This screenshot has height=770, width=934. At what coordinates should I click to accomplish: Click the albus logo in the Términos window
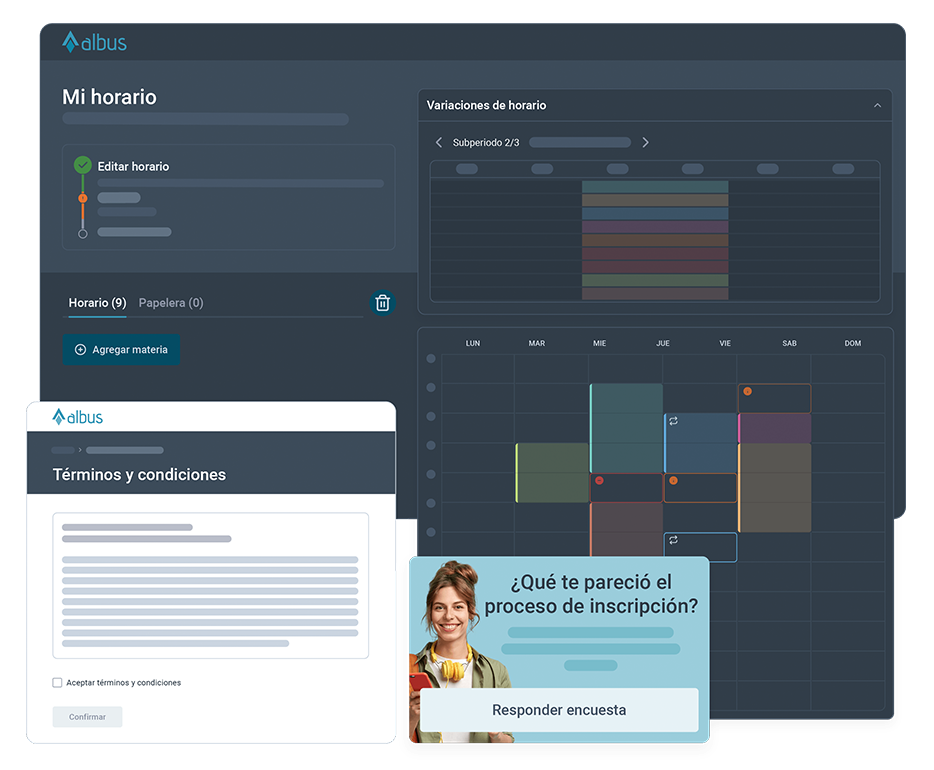77,417
